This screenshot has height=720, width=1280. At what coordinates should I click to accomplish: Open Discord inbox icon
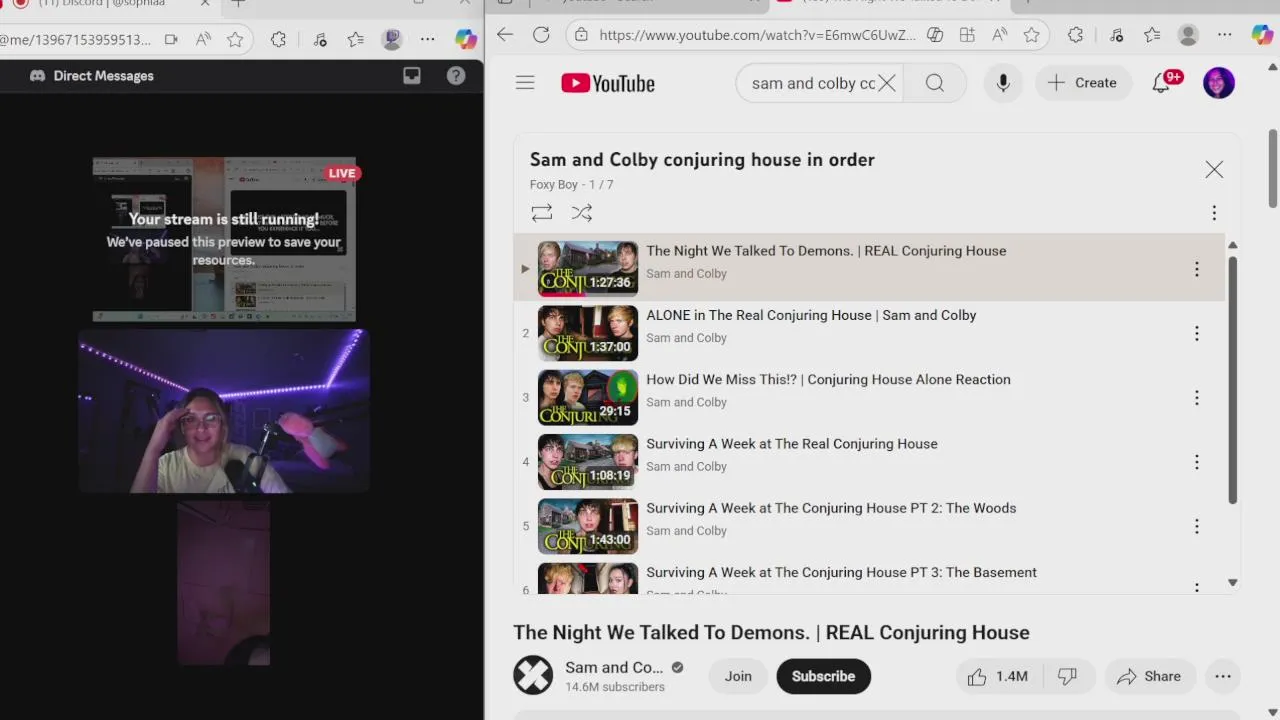pos(412,76)
